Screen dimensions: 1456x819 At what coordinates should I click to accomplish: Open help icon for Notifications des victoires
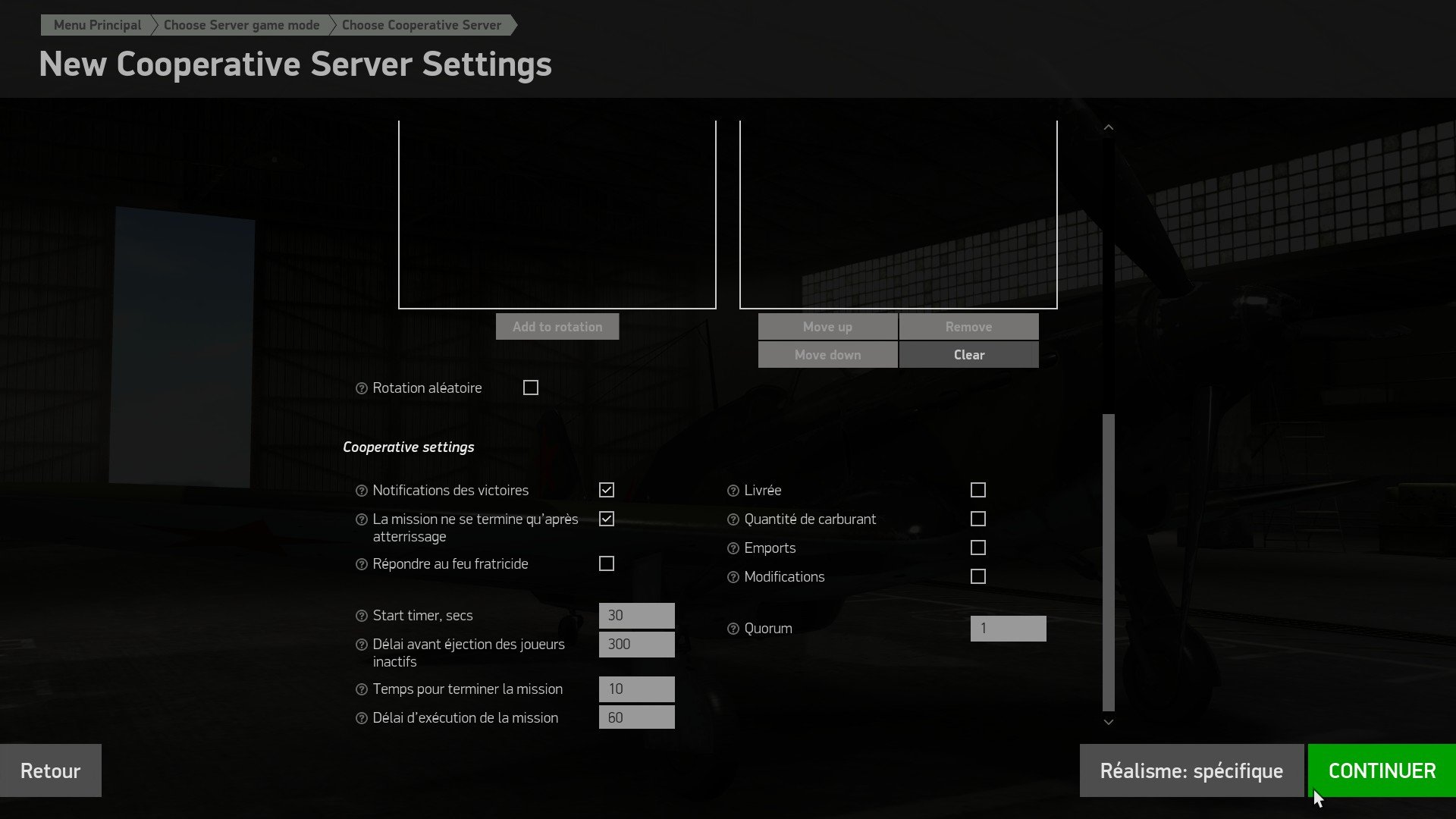click(x=362, y=491)
